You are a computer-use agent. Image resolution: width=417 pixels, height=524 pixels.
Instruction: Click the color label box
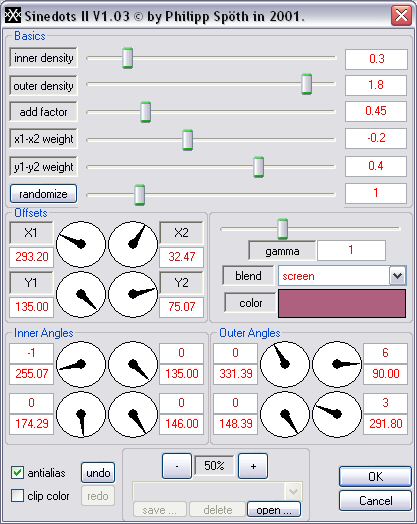[251, 303]
